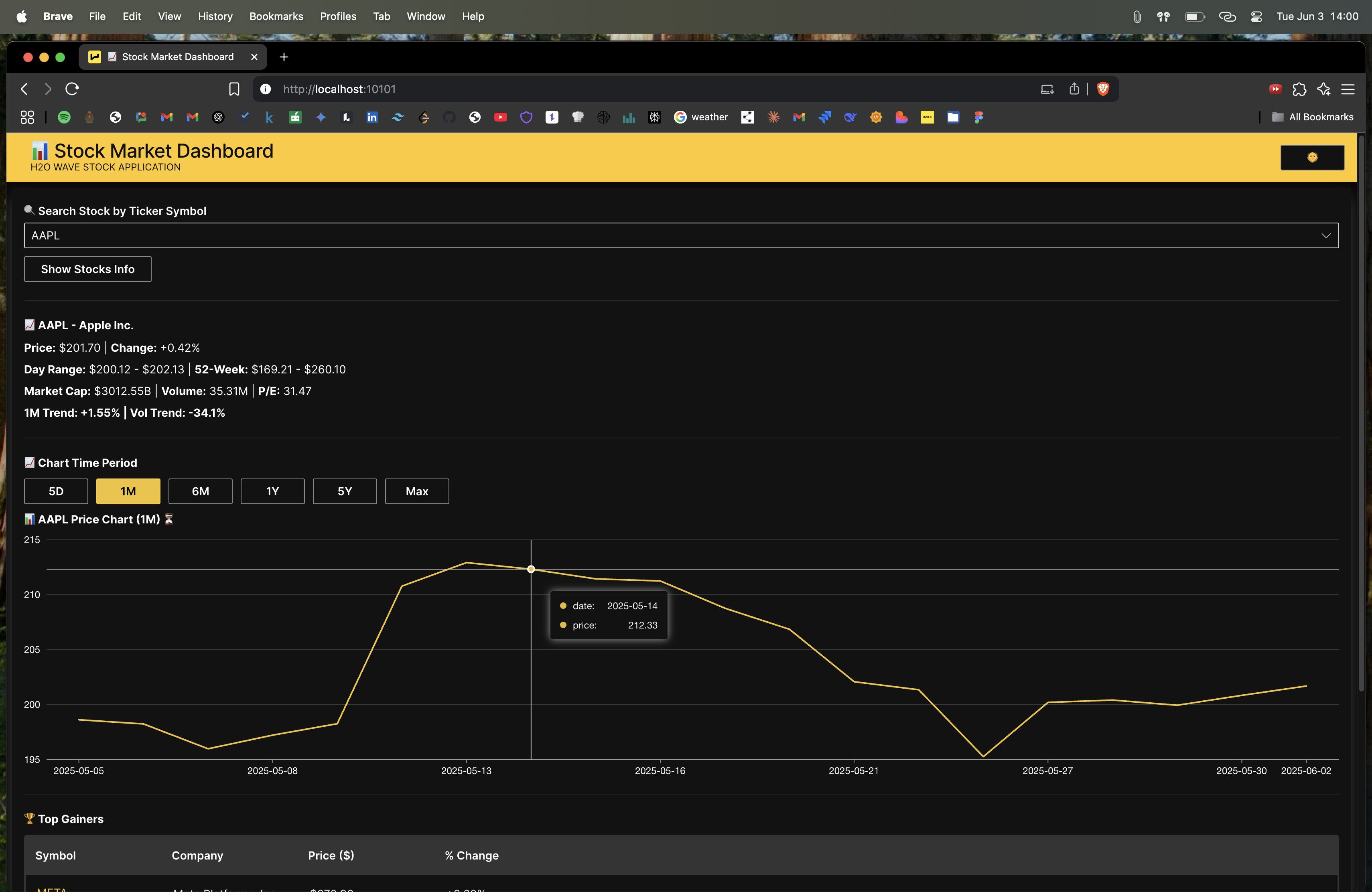Open the GitHub bookmark icon
Image resolution: width=1372 pixels, height=892 pixels.
[x=449, y=117]
